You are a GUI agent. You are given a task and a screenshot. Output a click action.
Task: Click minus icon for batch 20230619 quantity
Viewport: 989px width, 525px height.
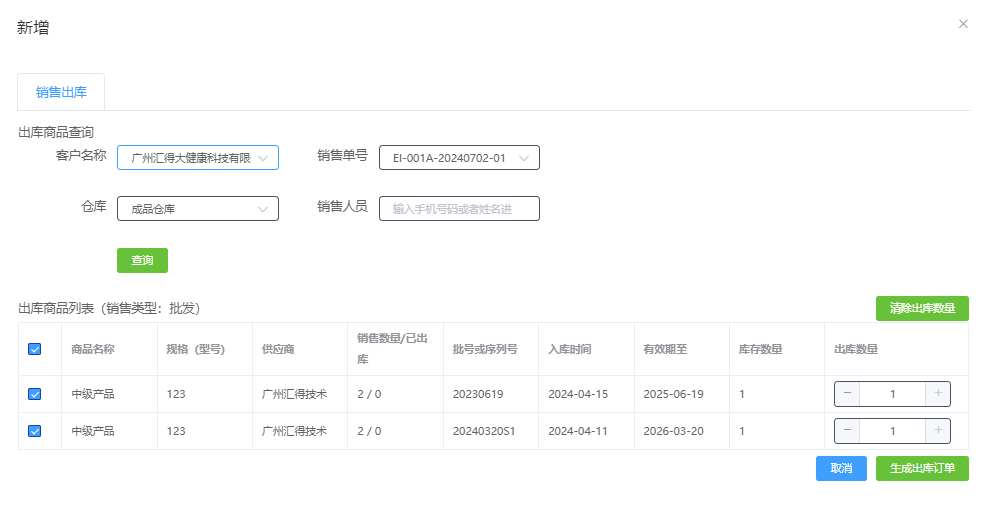coord(847,394)
